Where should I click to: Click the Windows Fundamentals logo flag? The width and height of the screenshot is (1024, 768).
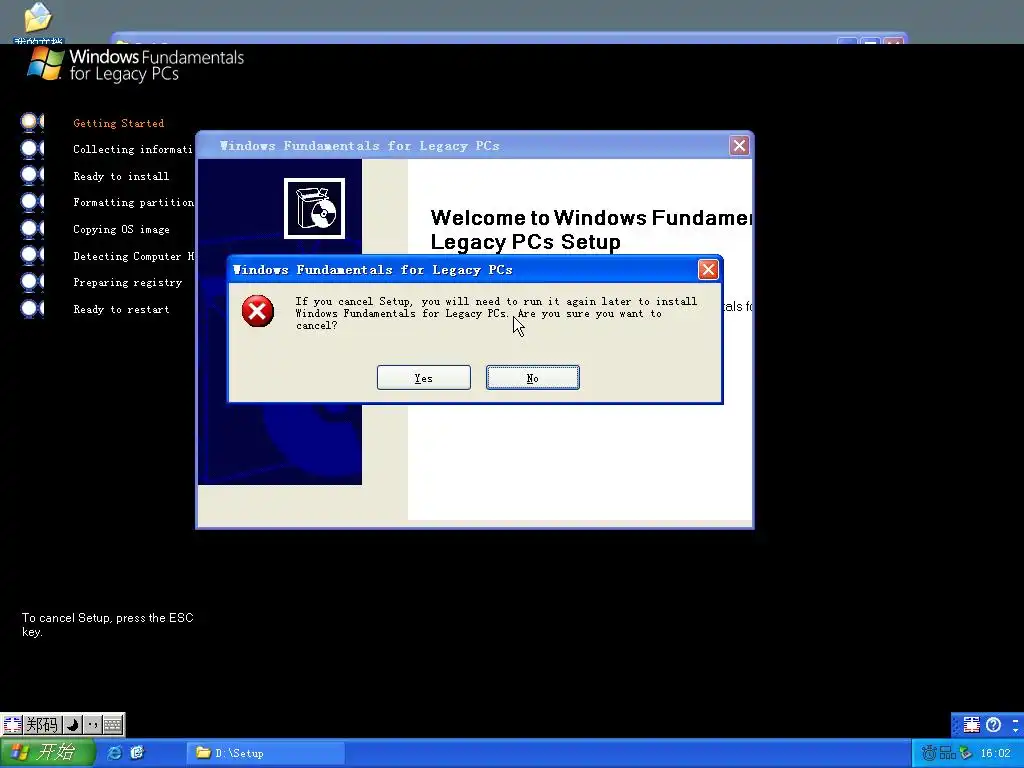point(46,63)
